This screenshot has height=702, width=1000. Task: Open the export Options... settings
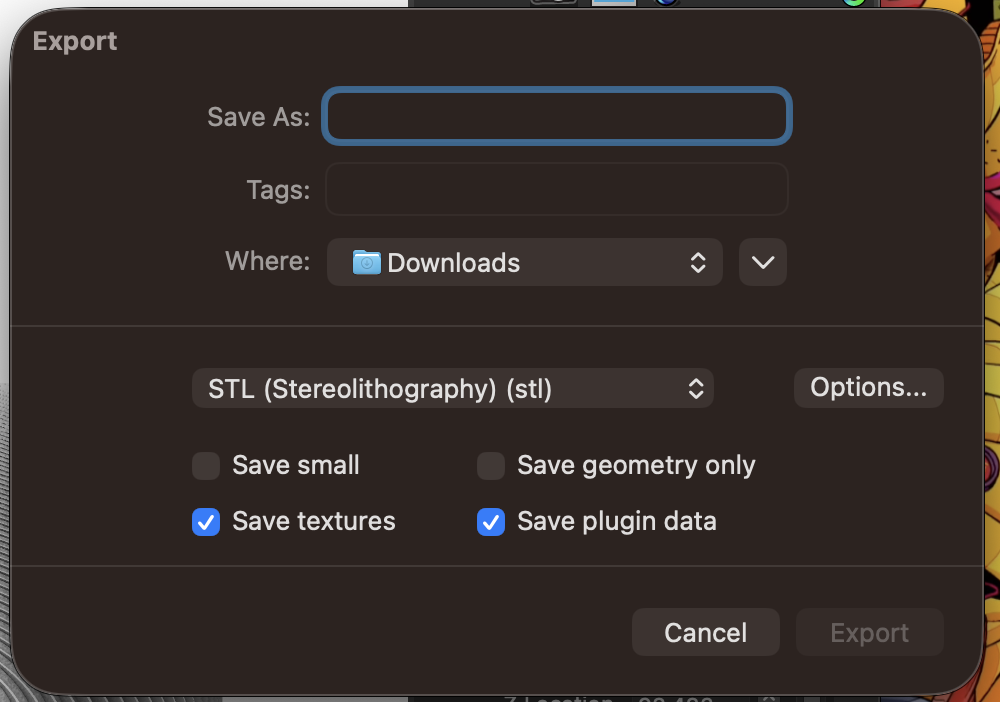868,388
